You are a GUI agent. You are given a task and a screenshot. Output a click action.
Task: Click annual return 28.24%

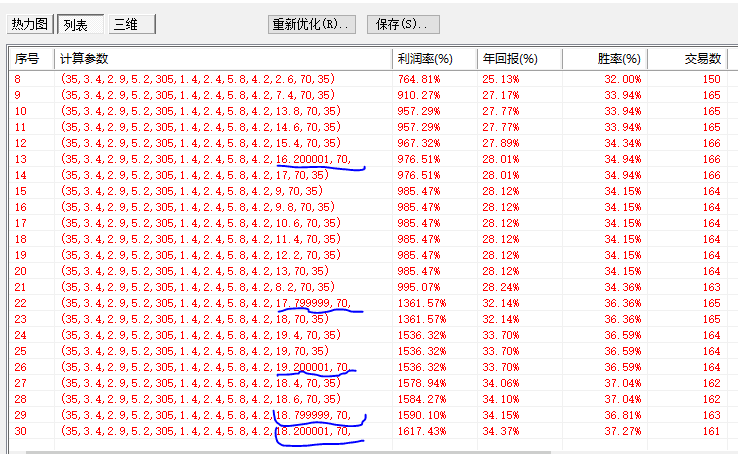501,287
